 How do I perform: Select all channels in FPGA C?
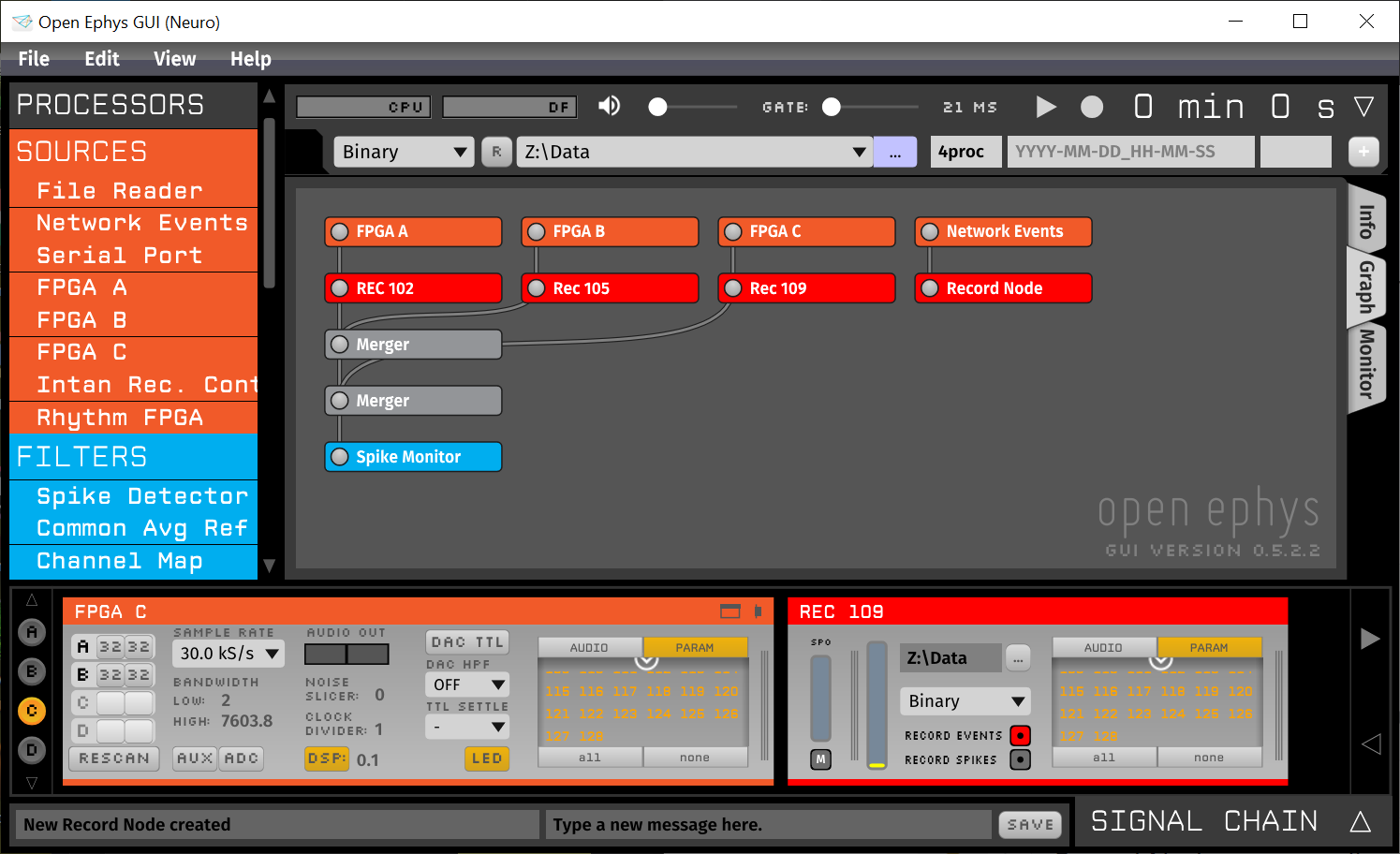589,757
